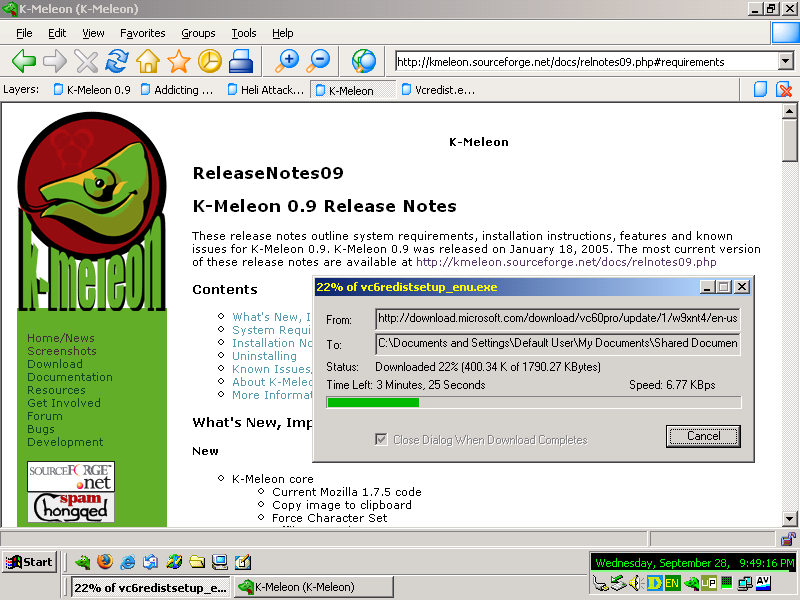Open the Screenshots sidebar link
The image size is (800, 600).
point(62,351)
